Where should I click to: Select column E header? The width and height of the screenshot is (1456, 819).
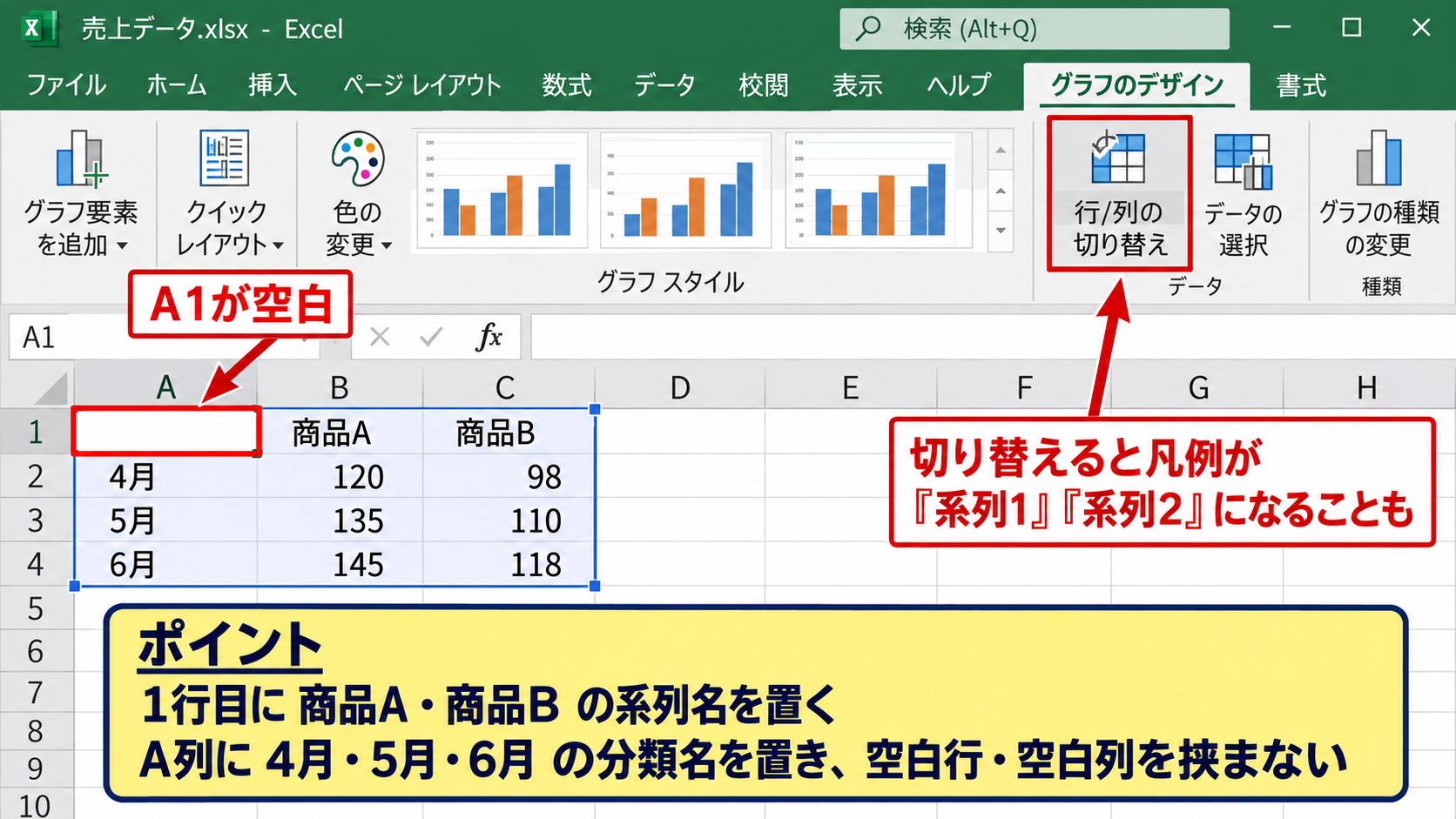(x=851, y=387)
